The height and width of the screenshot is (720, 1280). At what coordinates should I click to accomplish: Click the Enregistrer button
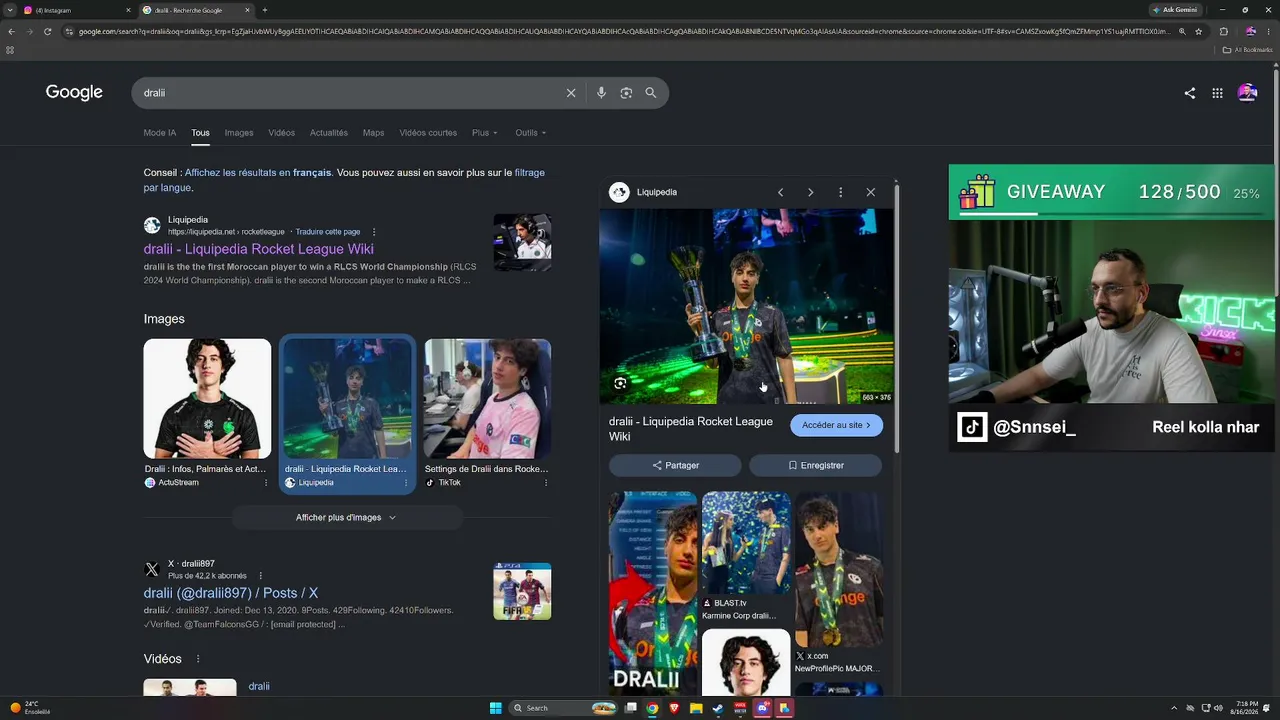click(816, 465)
